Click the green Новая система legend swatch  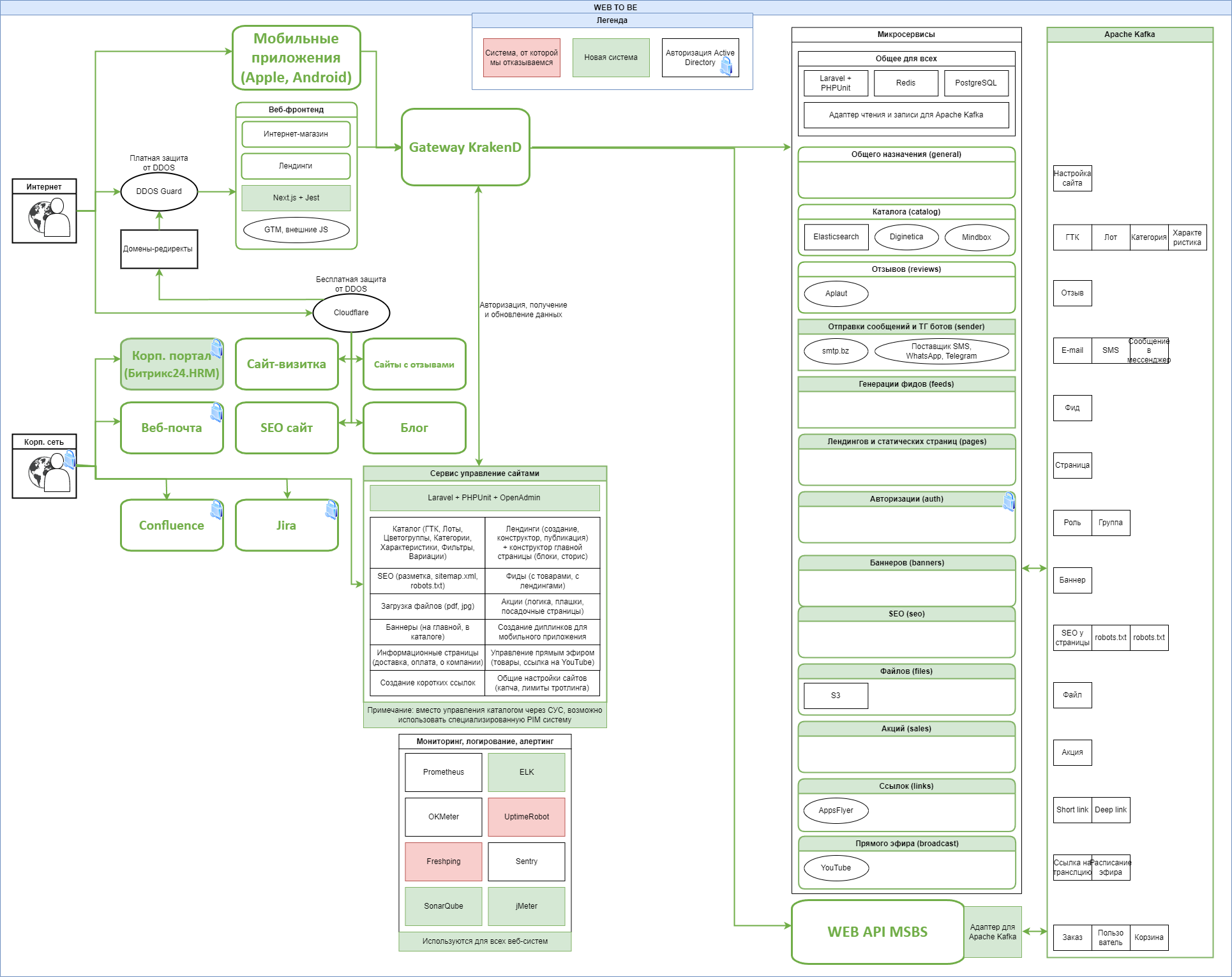pos(611,58)
